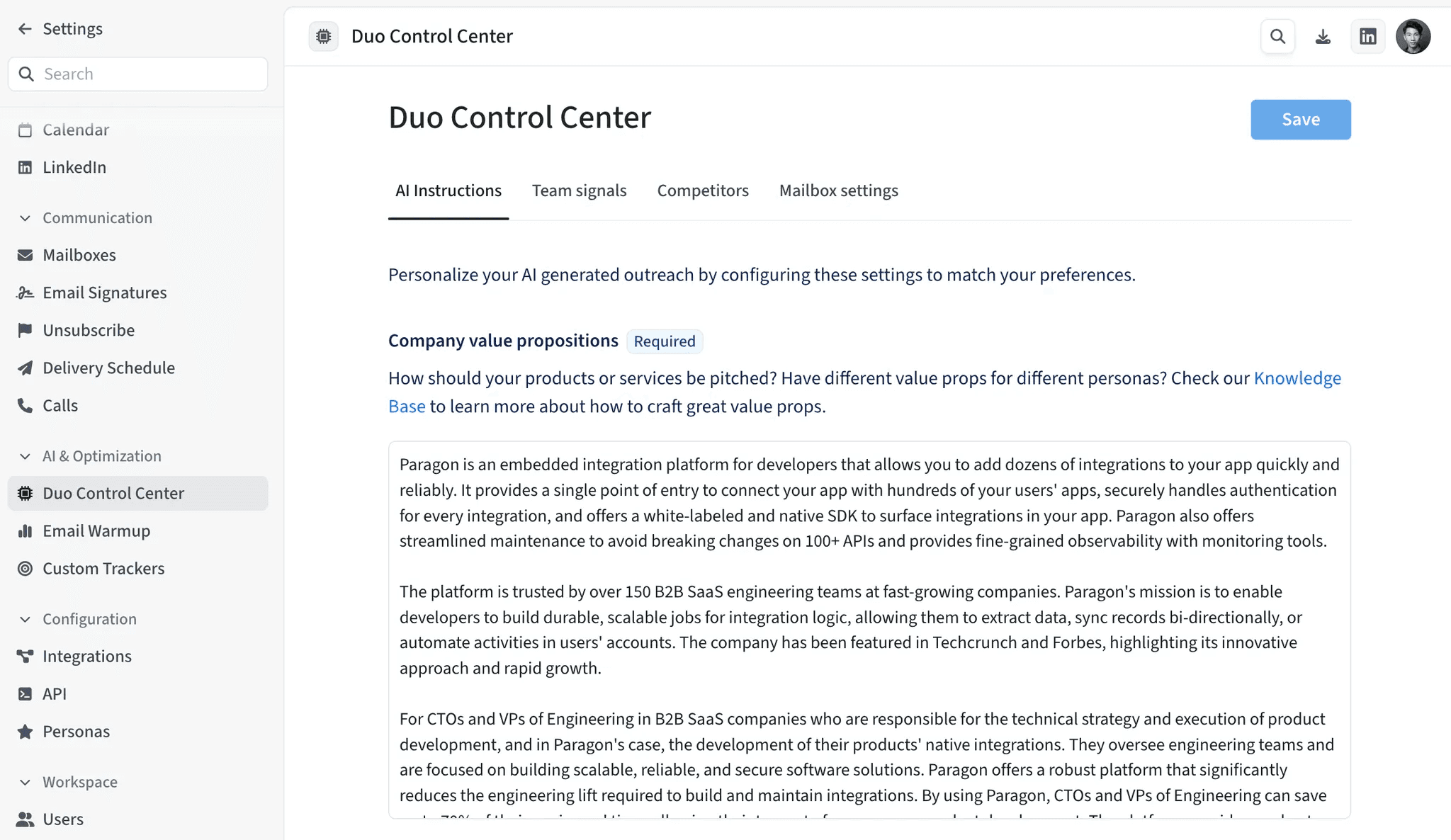Open the LinkedIn icon in top bar
Screen dimensions: 1451x840
1368,36
